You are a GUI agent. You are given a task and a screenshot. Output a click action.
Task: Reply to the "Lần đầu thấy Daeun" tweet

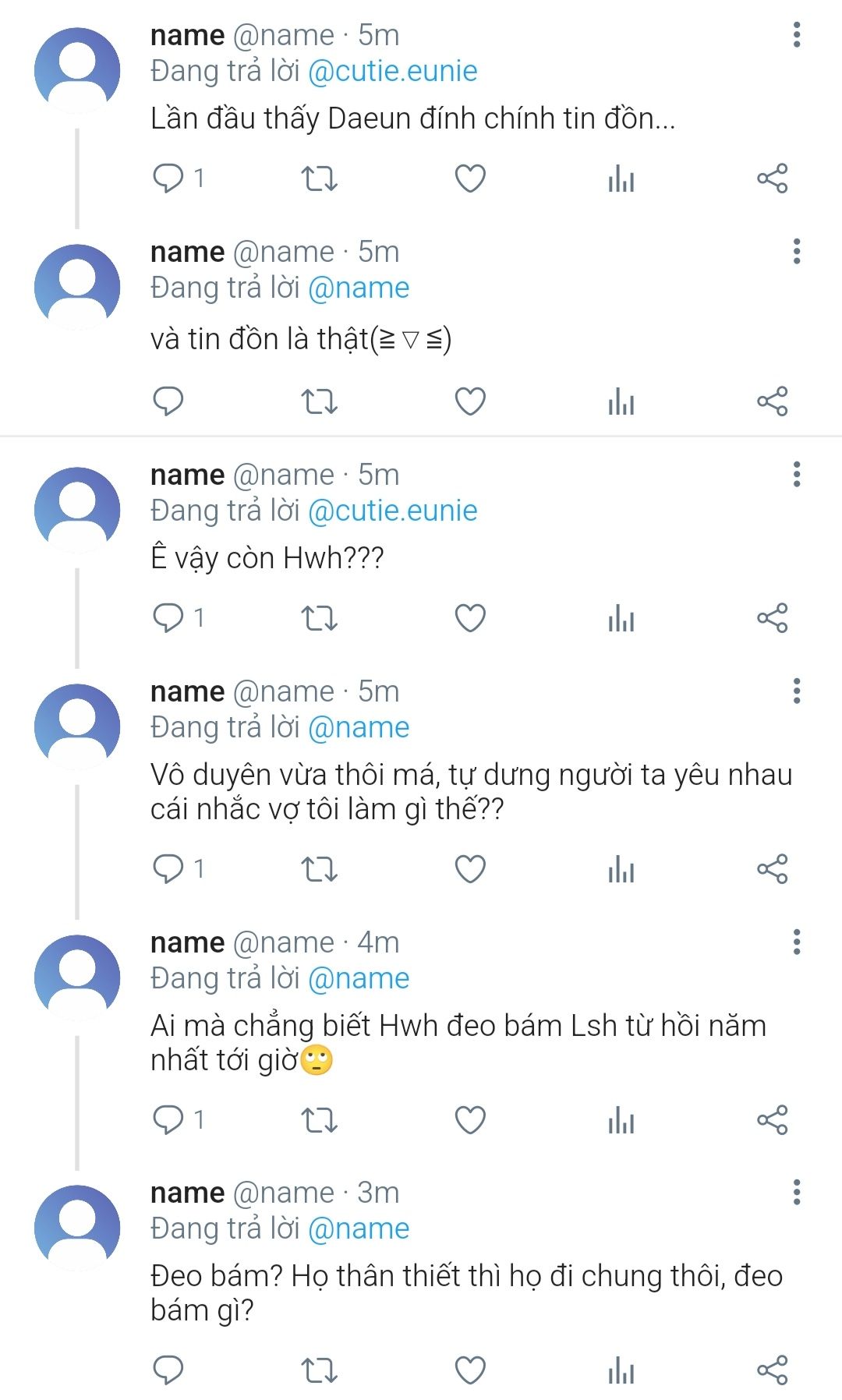click(168, 179)
